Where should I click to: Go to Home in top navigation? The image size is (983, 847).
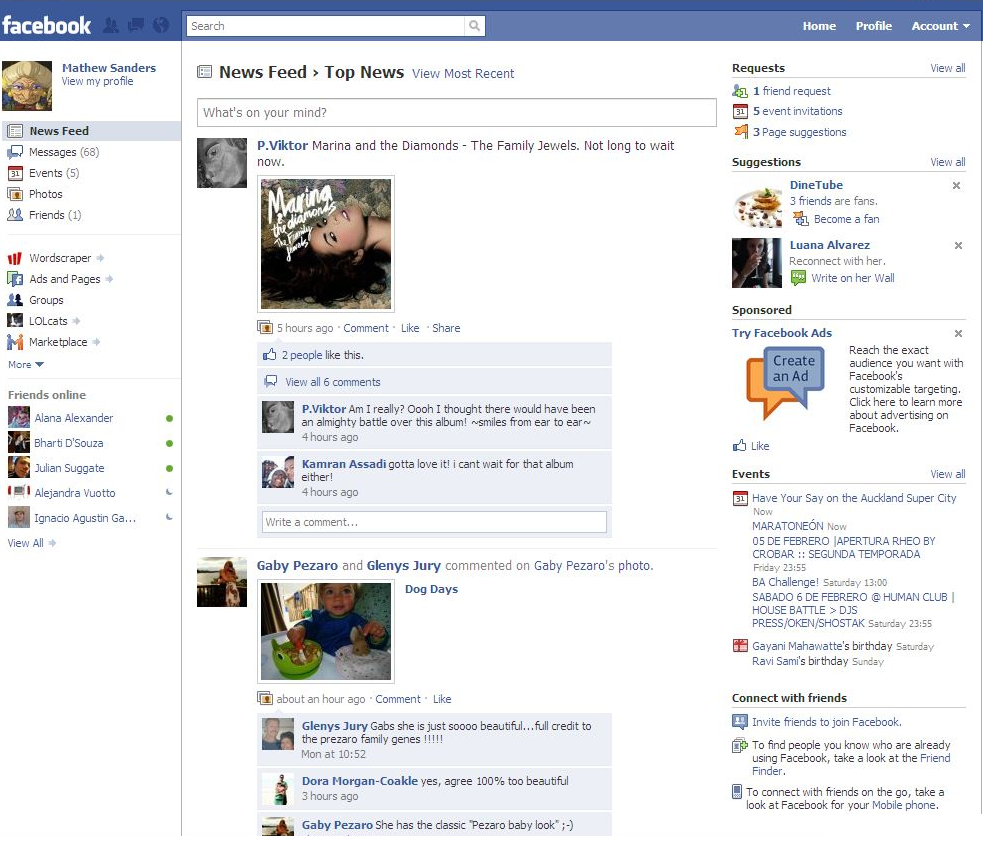pos(819,26)
